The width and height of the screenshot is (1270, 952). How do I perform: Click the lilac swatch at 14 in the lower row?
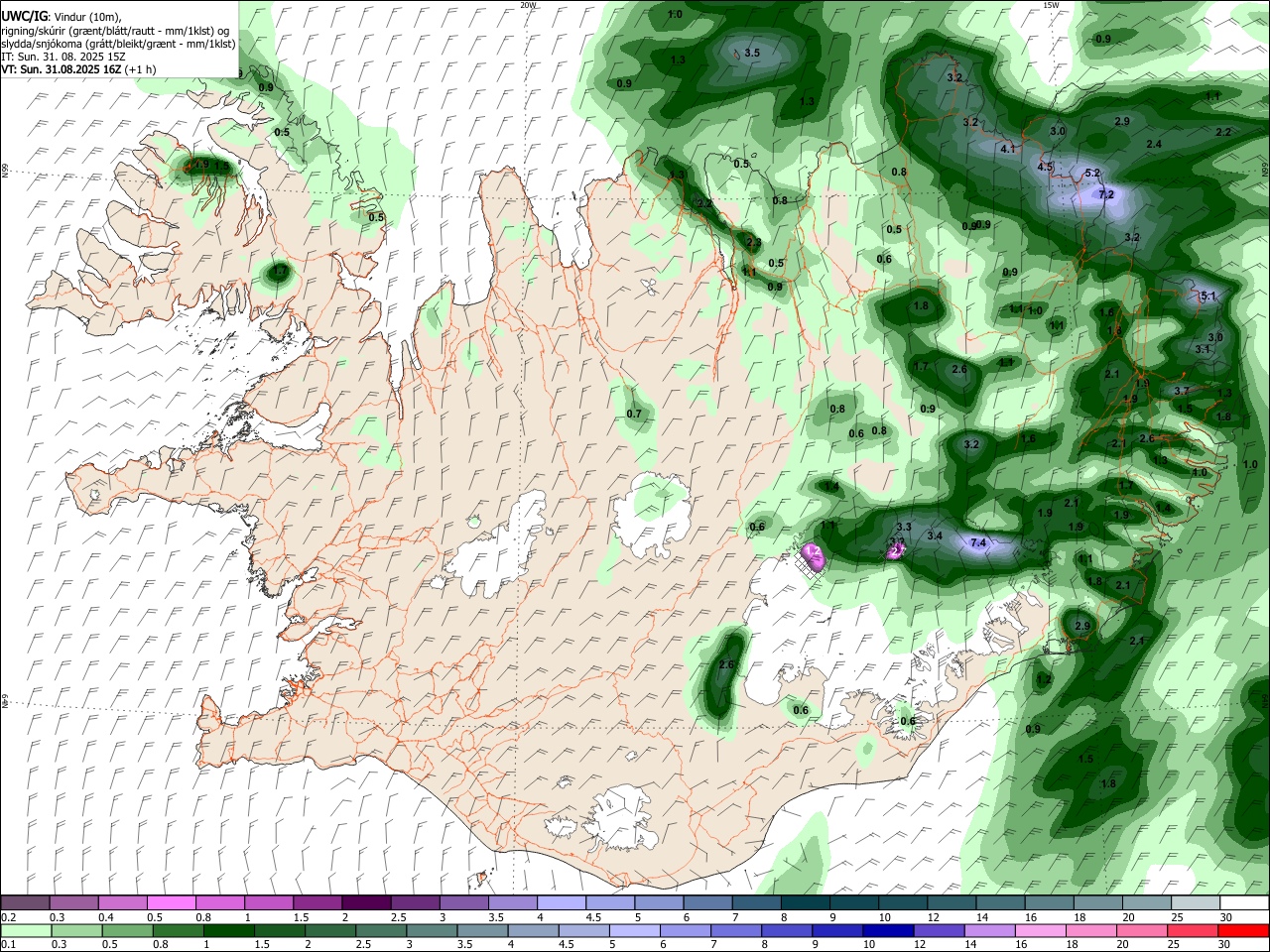point(990,931)
